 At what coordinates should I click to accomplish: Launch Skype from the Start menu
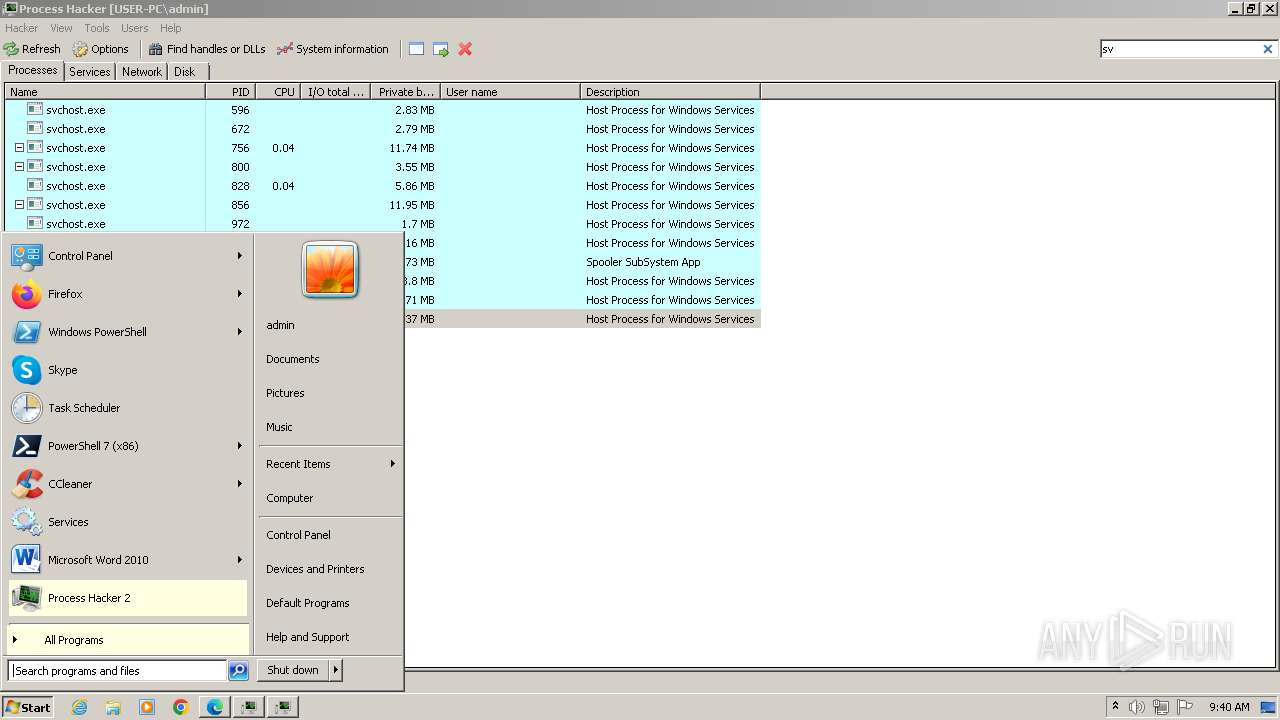coord(127,370)
